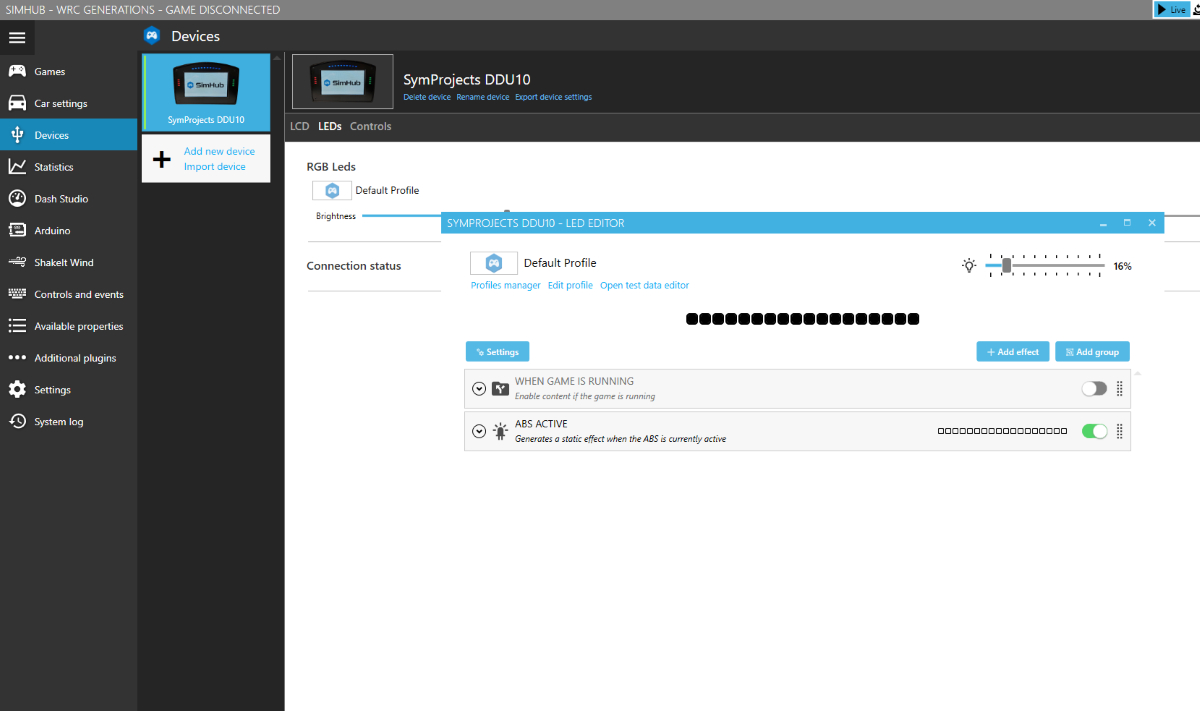
Task: Select the Arduino sidebar icon
Action: [x=17, y=231]
